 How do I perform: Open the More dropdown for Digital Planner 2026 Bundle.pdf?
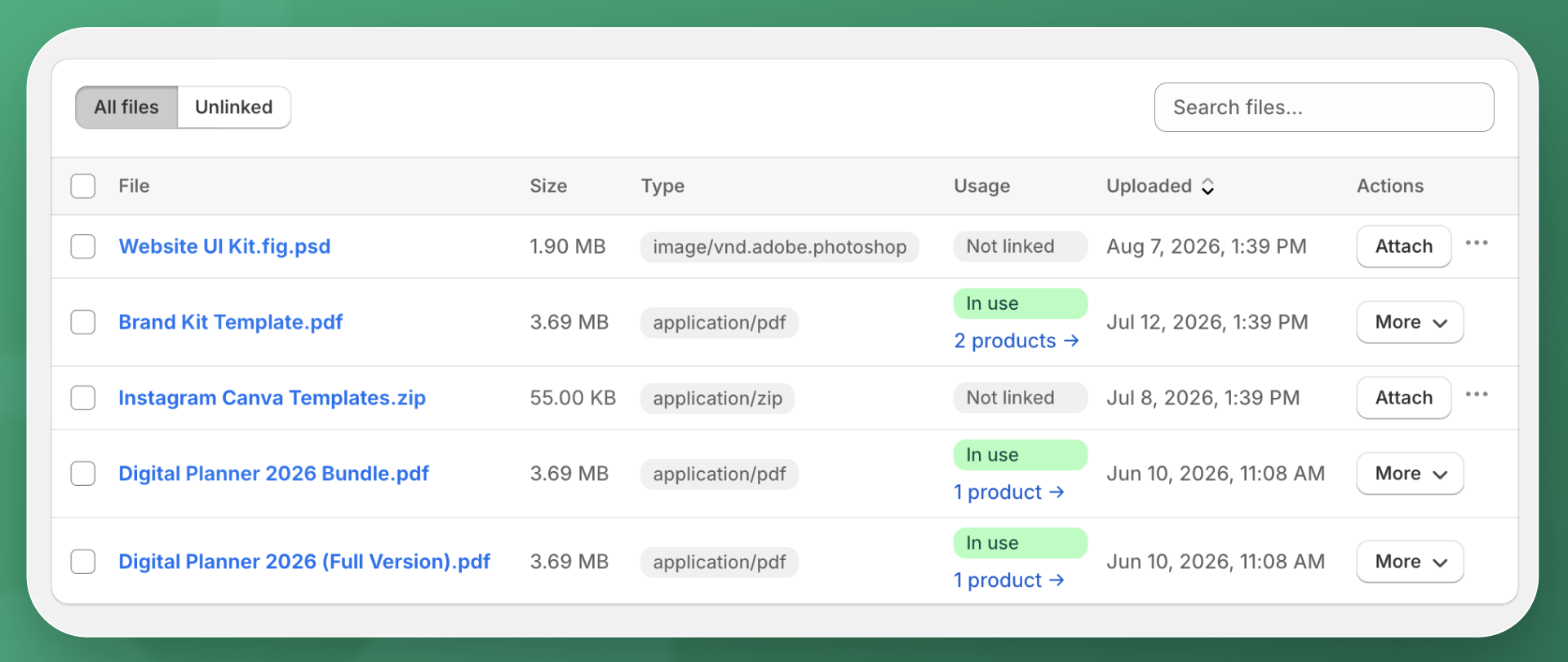[x=1410, y=474]
